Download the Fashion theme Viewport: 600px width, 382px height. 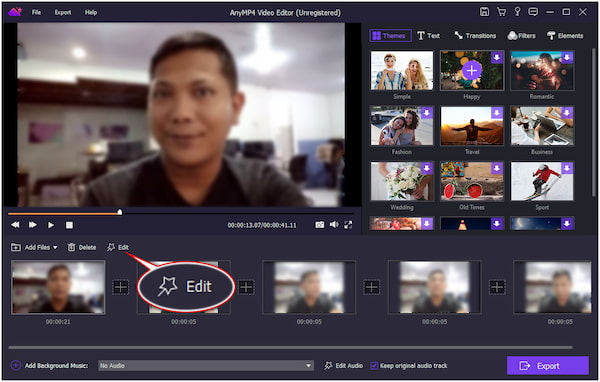[427, 113]
